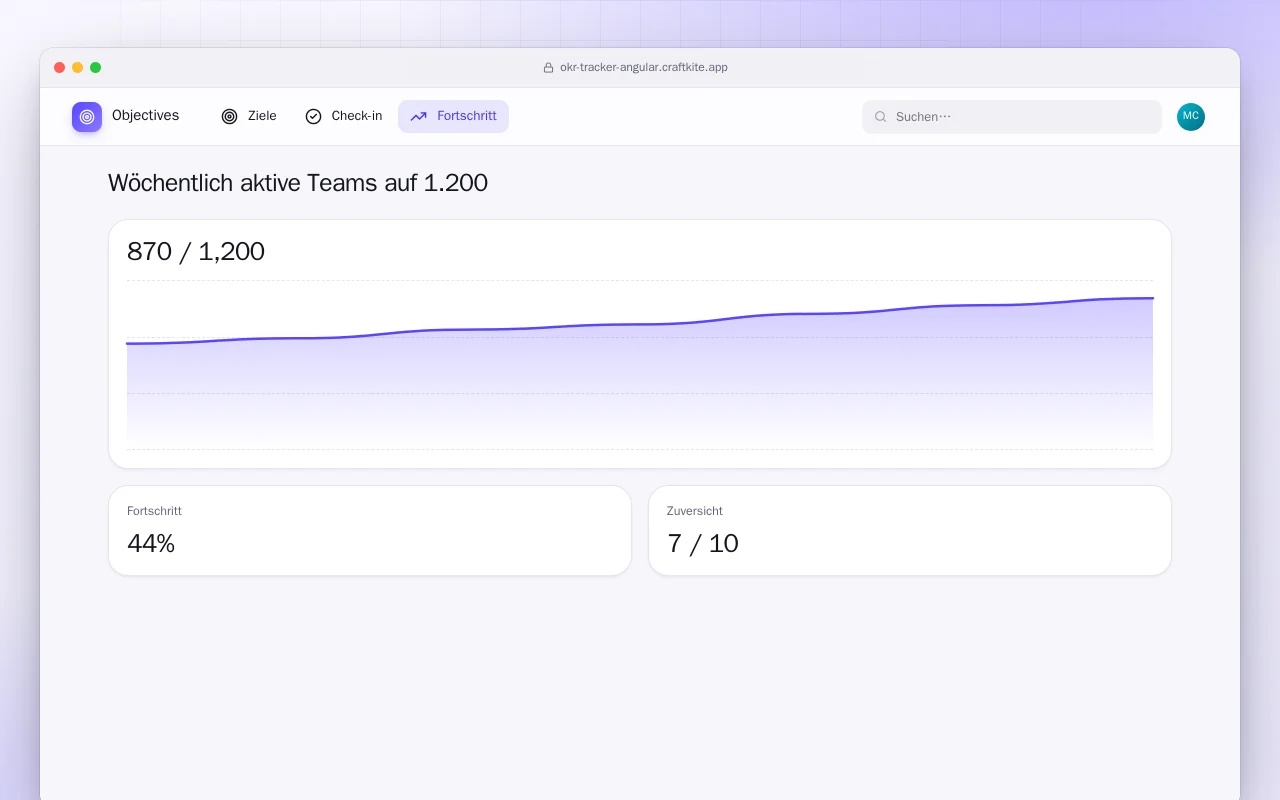This screenshot has width=1280, height=800.
Task: Close the browser window with red button
Action: coord(60,68)
